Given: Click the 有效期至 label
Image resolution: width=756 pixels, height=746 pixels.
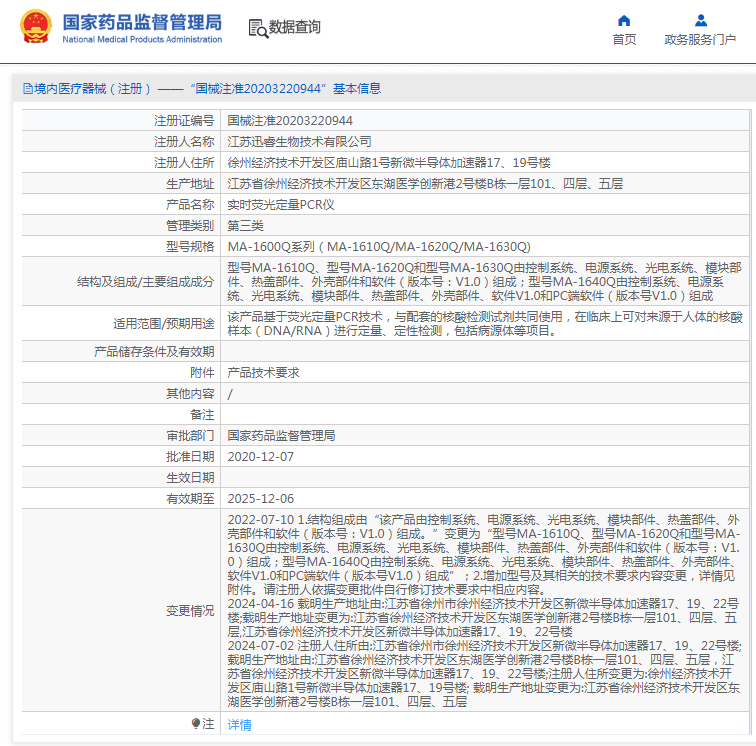Looking at the screenshot, I should 190,499.
